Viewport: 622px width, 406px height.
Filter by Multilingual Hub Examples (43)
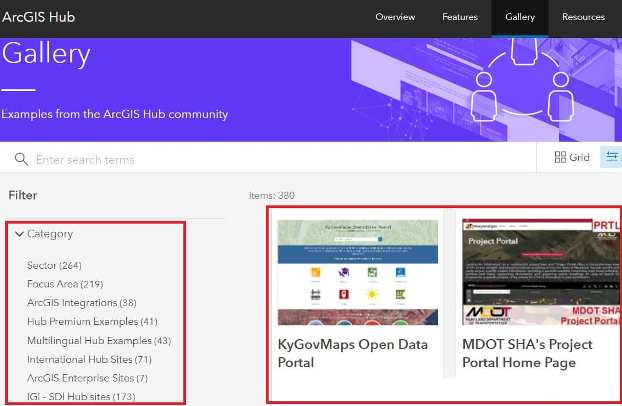coord(99,341)
